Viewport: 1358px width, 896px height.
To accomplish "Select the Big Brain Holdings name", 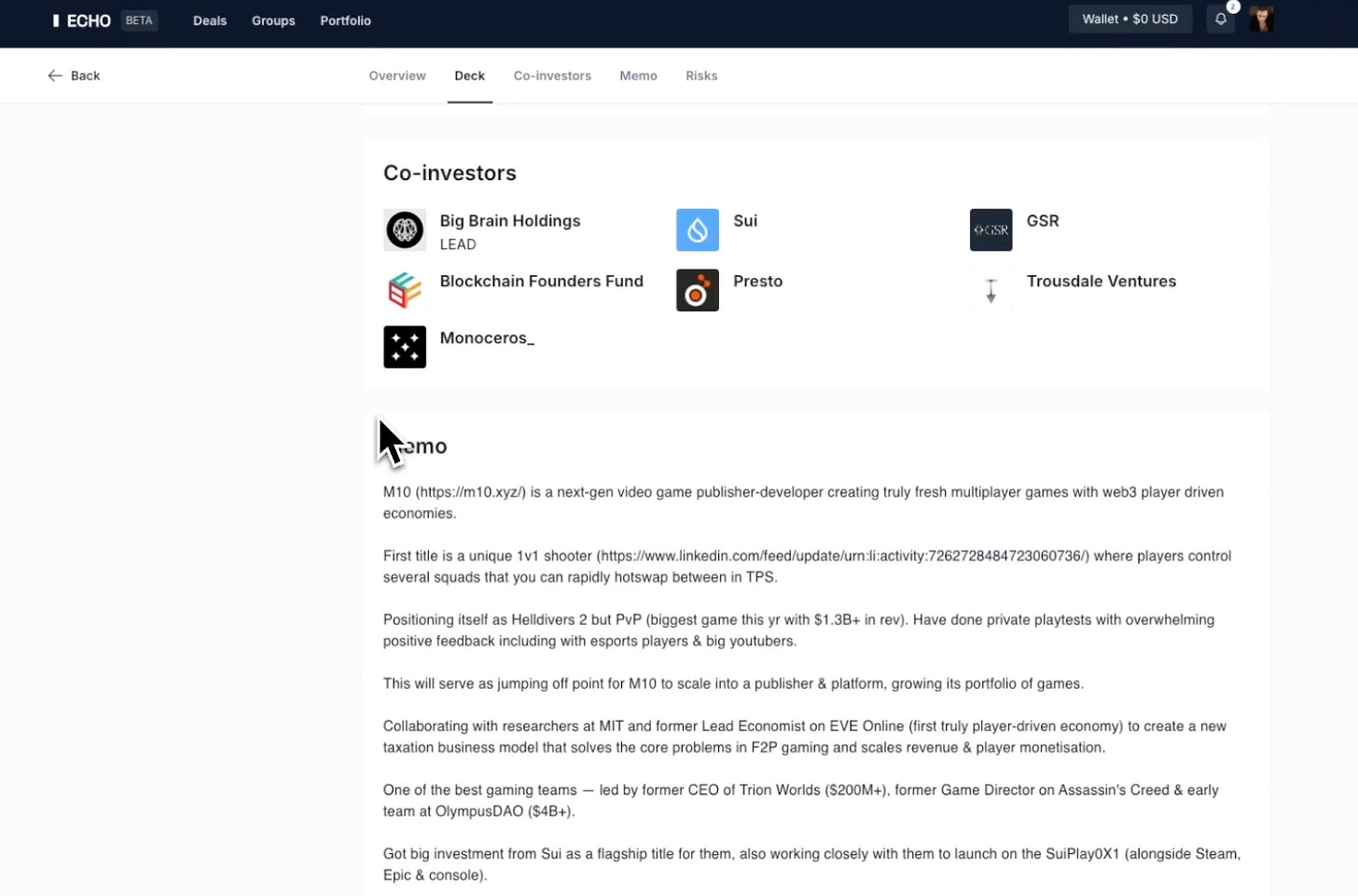I will click(x=510, y=221).
